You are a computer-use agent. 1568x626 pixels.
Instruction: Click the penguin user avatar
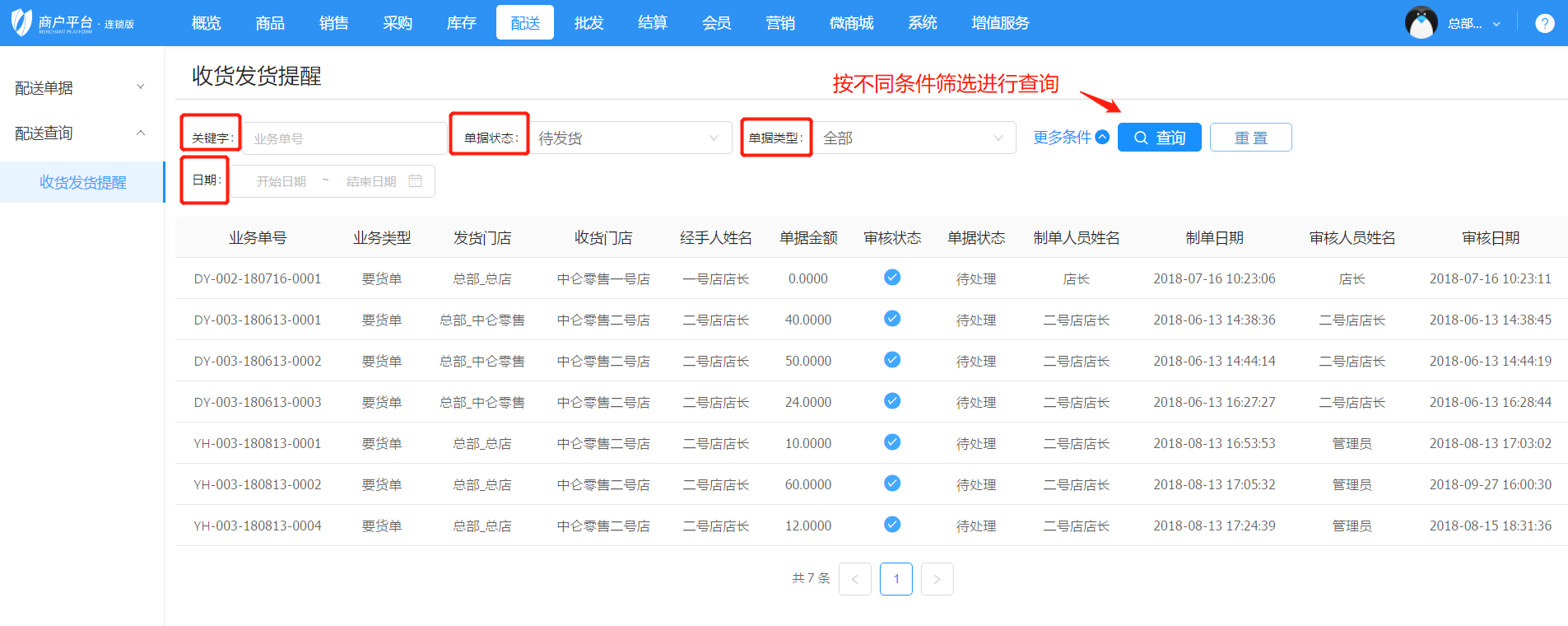click(x=1421, y=23)
